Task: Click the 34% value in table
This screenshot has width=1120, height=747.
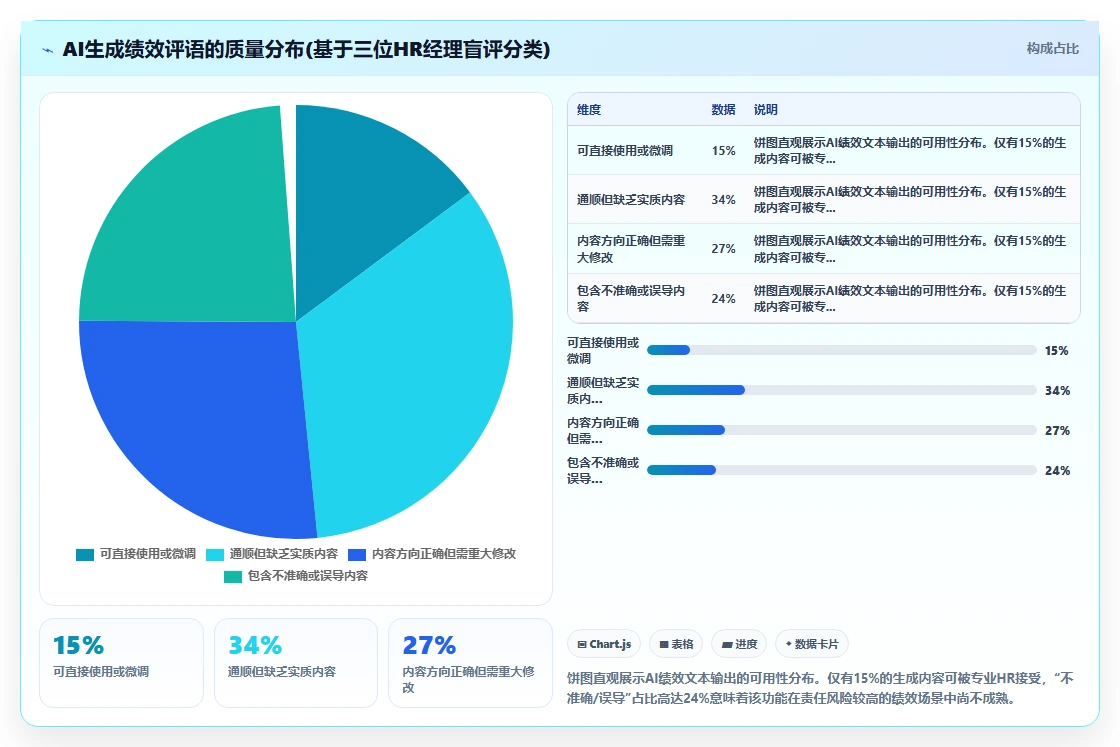Action: tap(724, 200)
